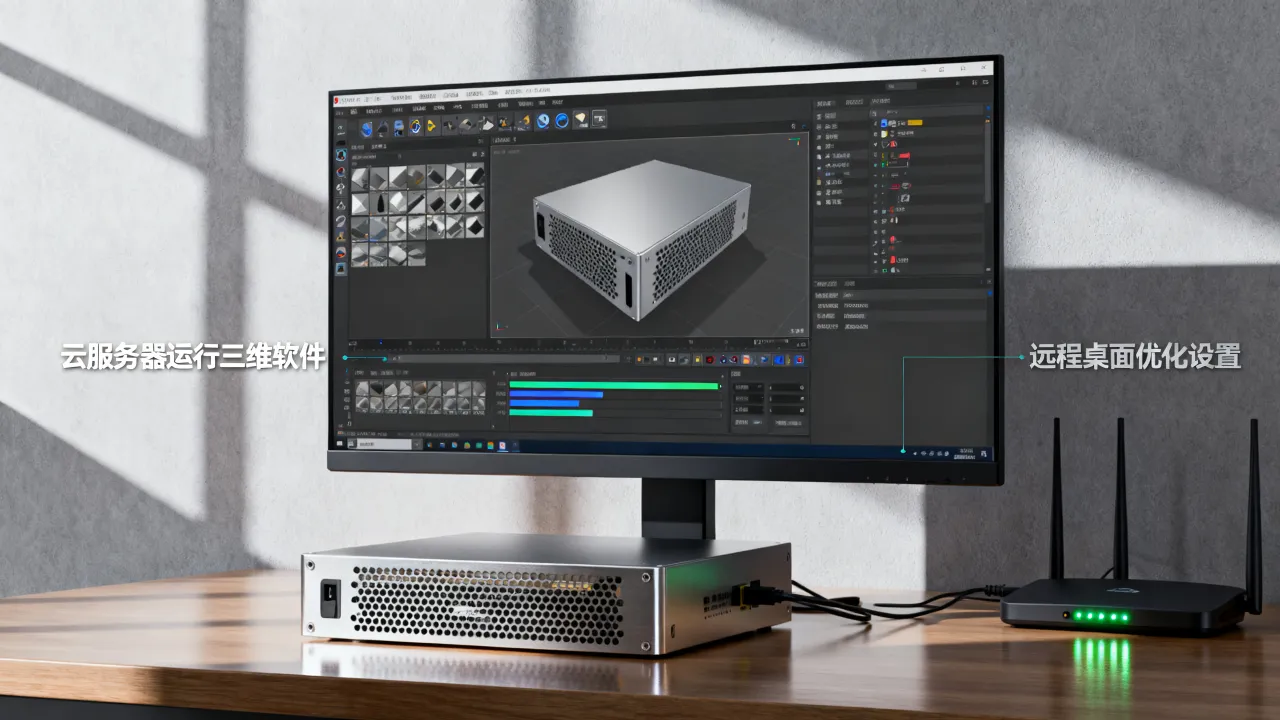The height and width of the screenshot is (720, 1280).
Task: Click the shorter green progress bar
Action: point(551,412)
